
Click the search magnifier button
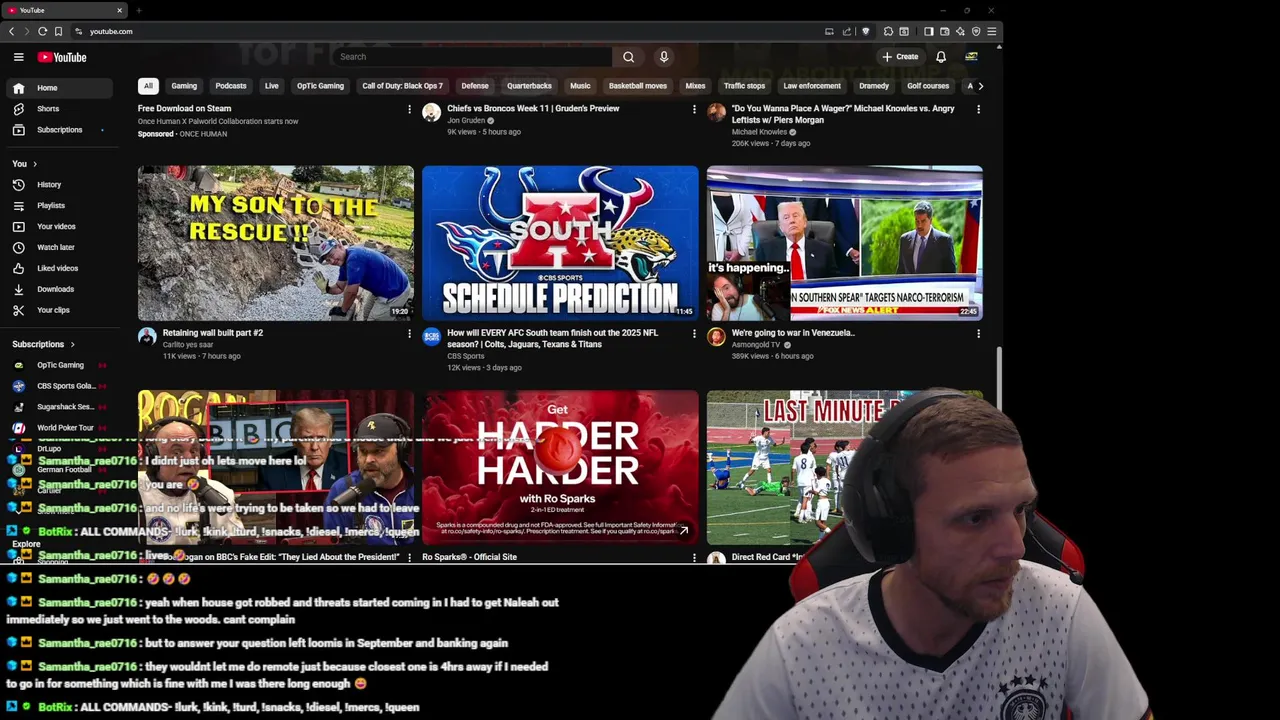pos(628,57)
